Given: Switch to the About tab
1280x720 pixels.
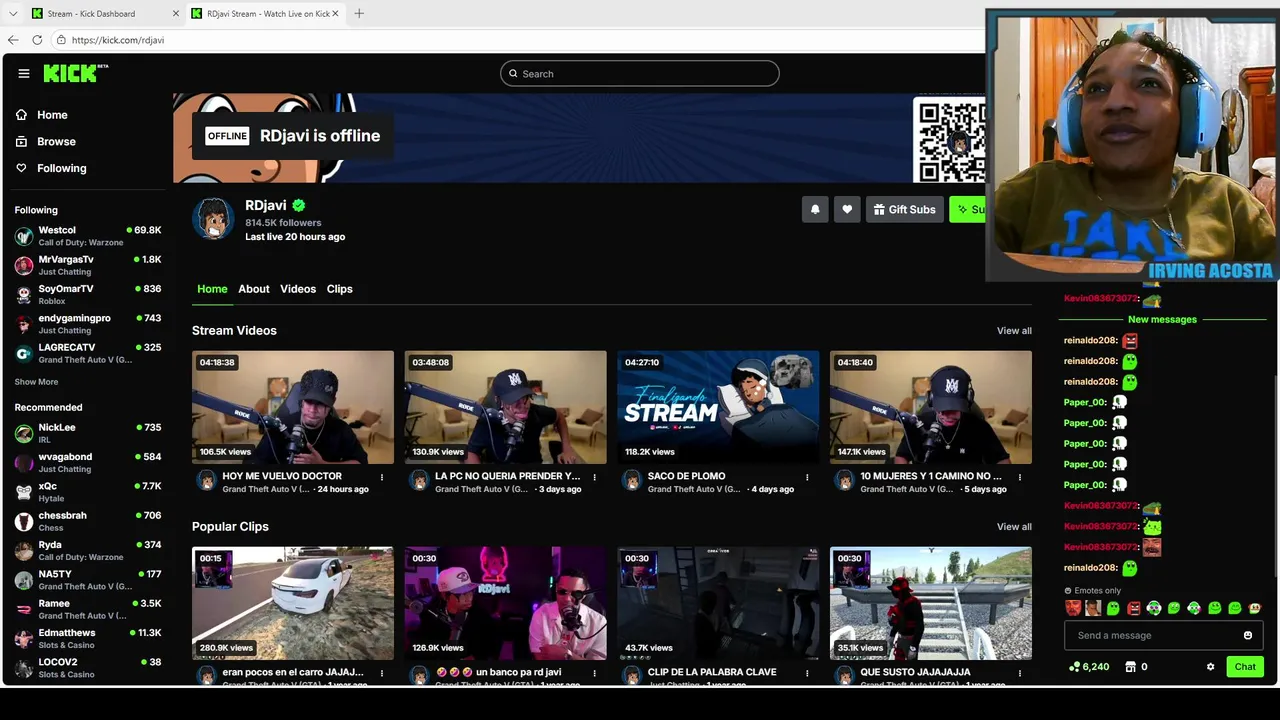Looking at the screenshot, I should tap(254, 289).
